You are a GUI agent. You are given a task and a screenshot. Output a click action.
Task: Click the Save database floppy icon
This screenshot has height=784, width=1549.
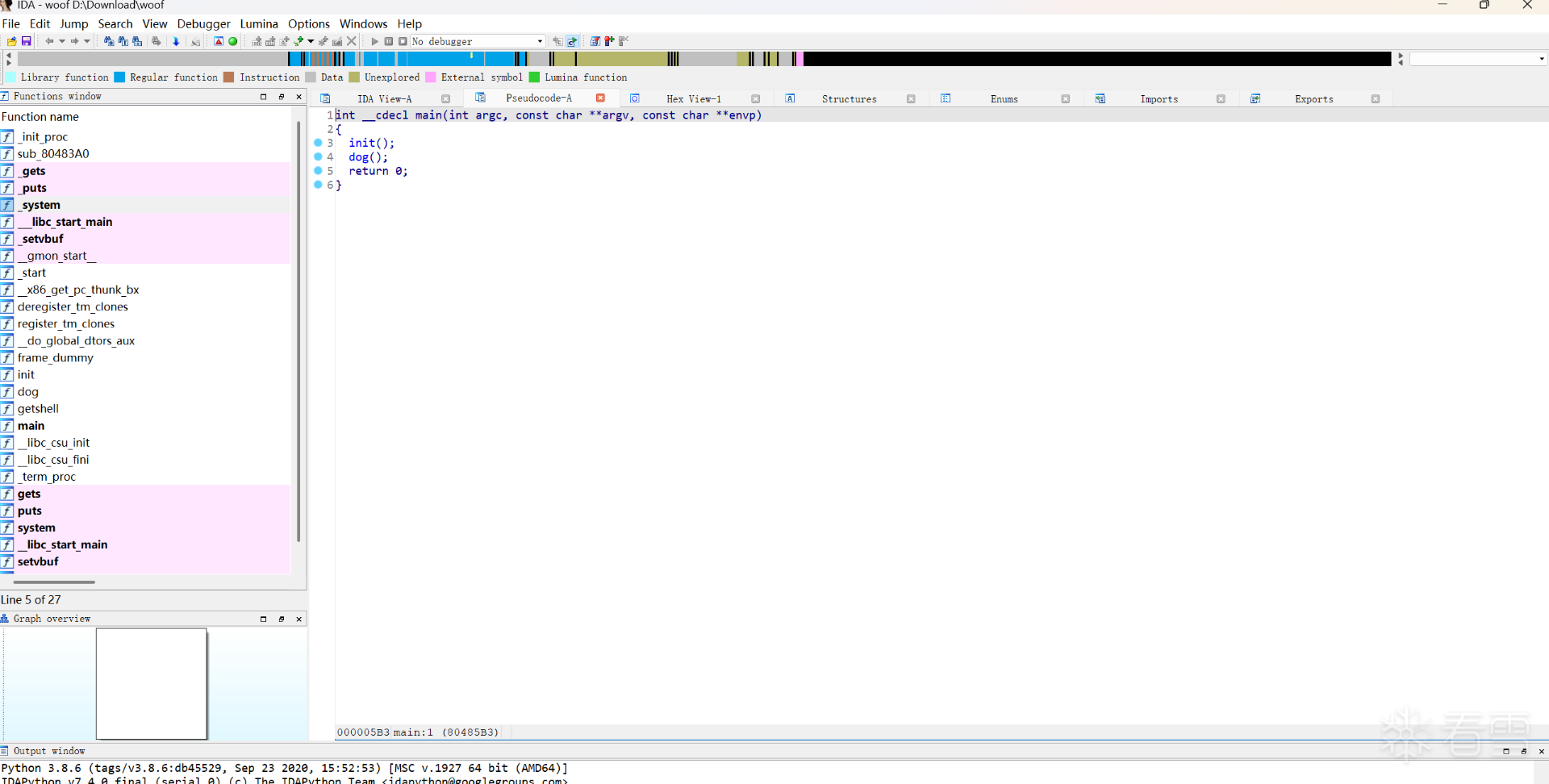(27, 41)
